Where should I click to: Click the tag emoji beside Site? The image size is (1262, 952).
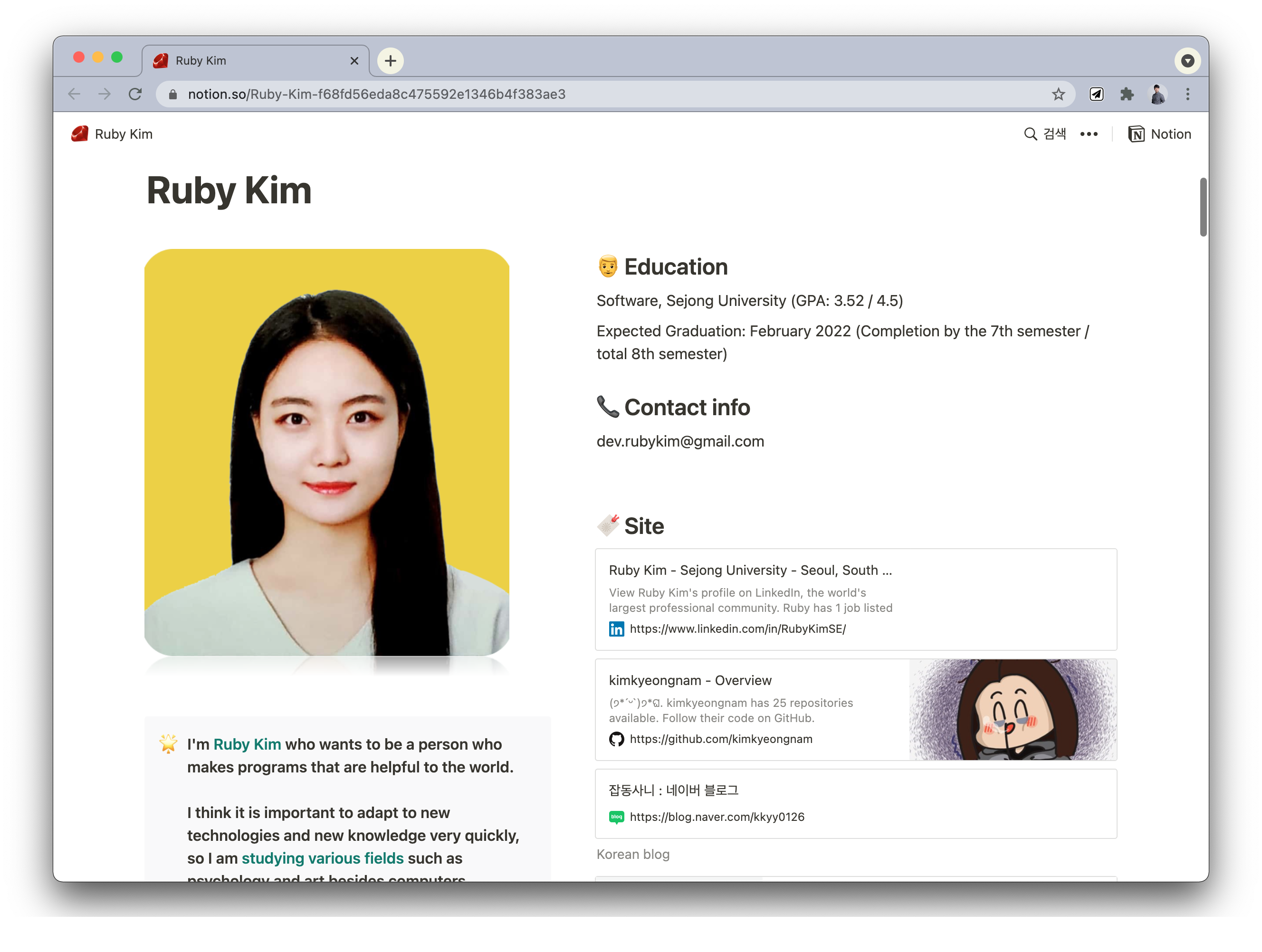pos(608,525)
